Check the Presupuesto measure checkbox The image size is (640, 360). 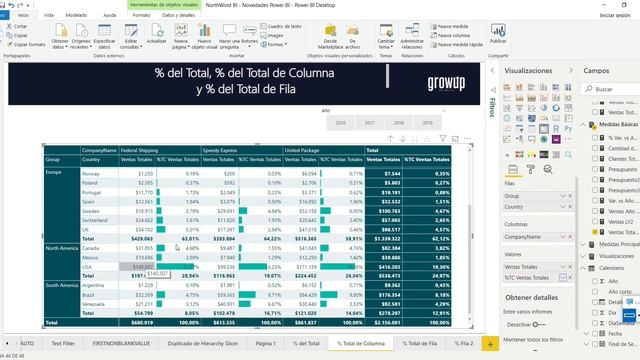pos(595,169)
